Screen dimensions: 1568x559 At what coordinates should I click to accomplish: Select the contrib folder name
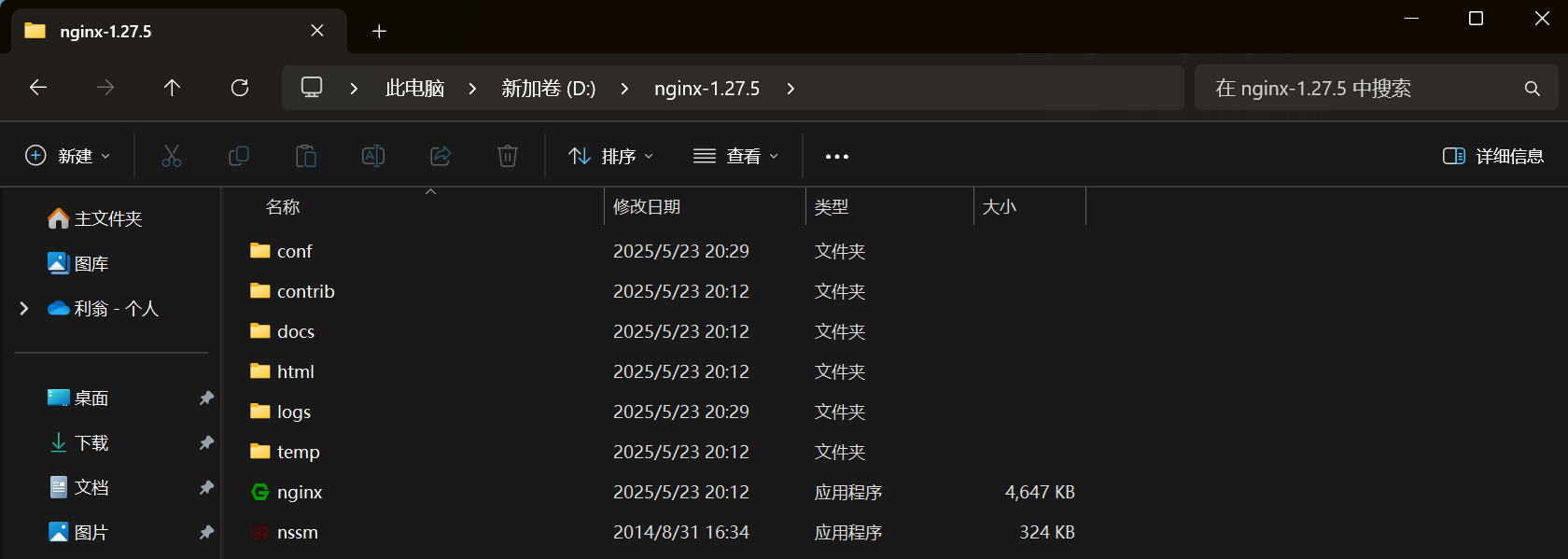pos(305,291)
